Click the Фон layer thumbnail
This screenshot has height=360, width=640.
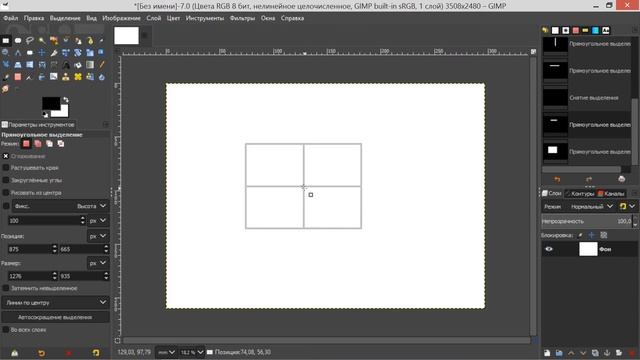pyautogui.click(x=588, y=249)
